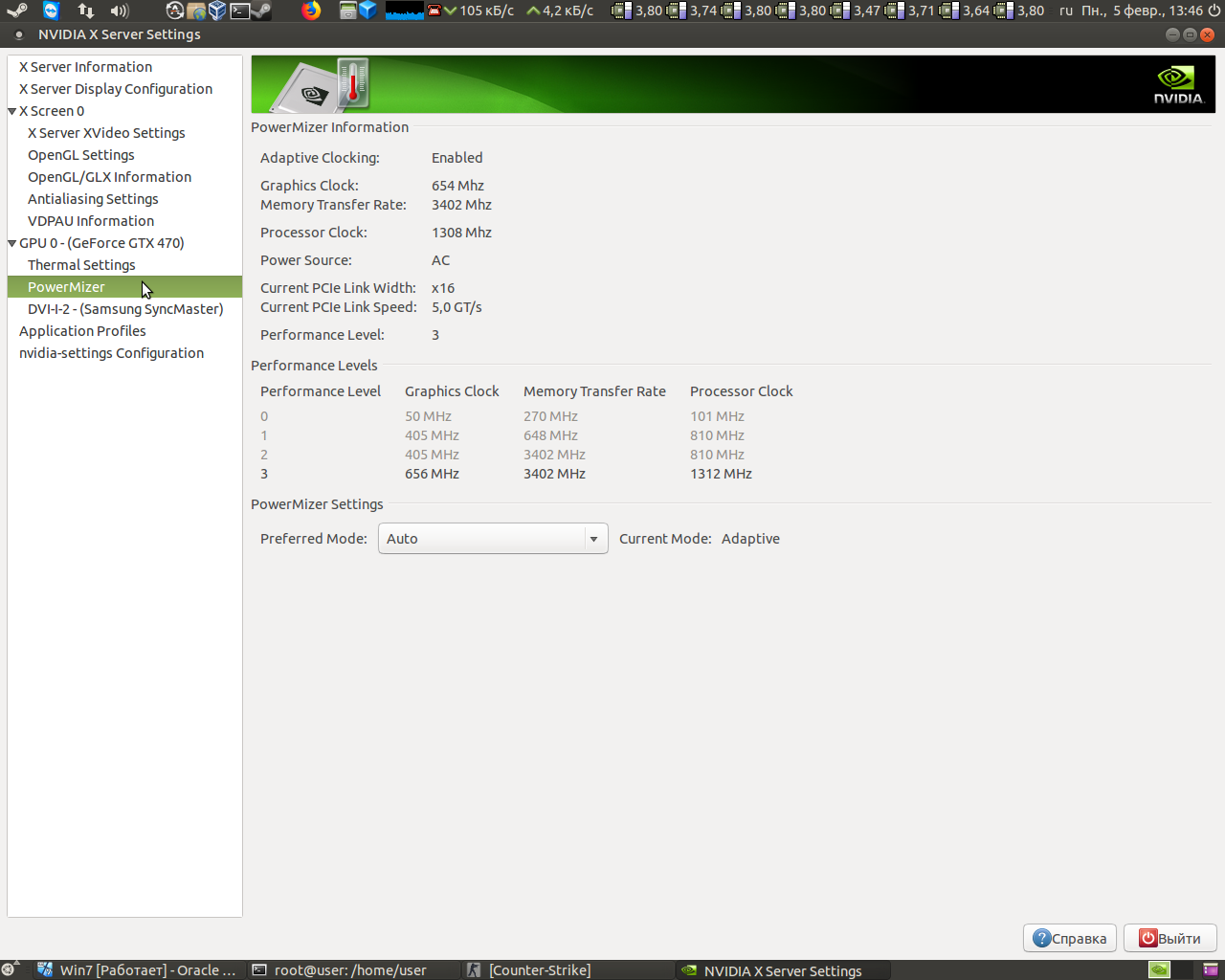Viewport: 1225px width, 980px height.
Task: Select the PowerMizer tree item
Action: click(x=124, y=287)
